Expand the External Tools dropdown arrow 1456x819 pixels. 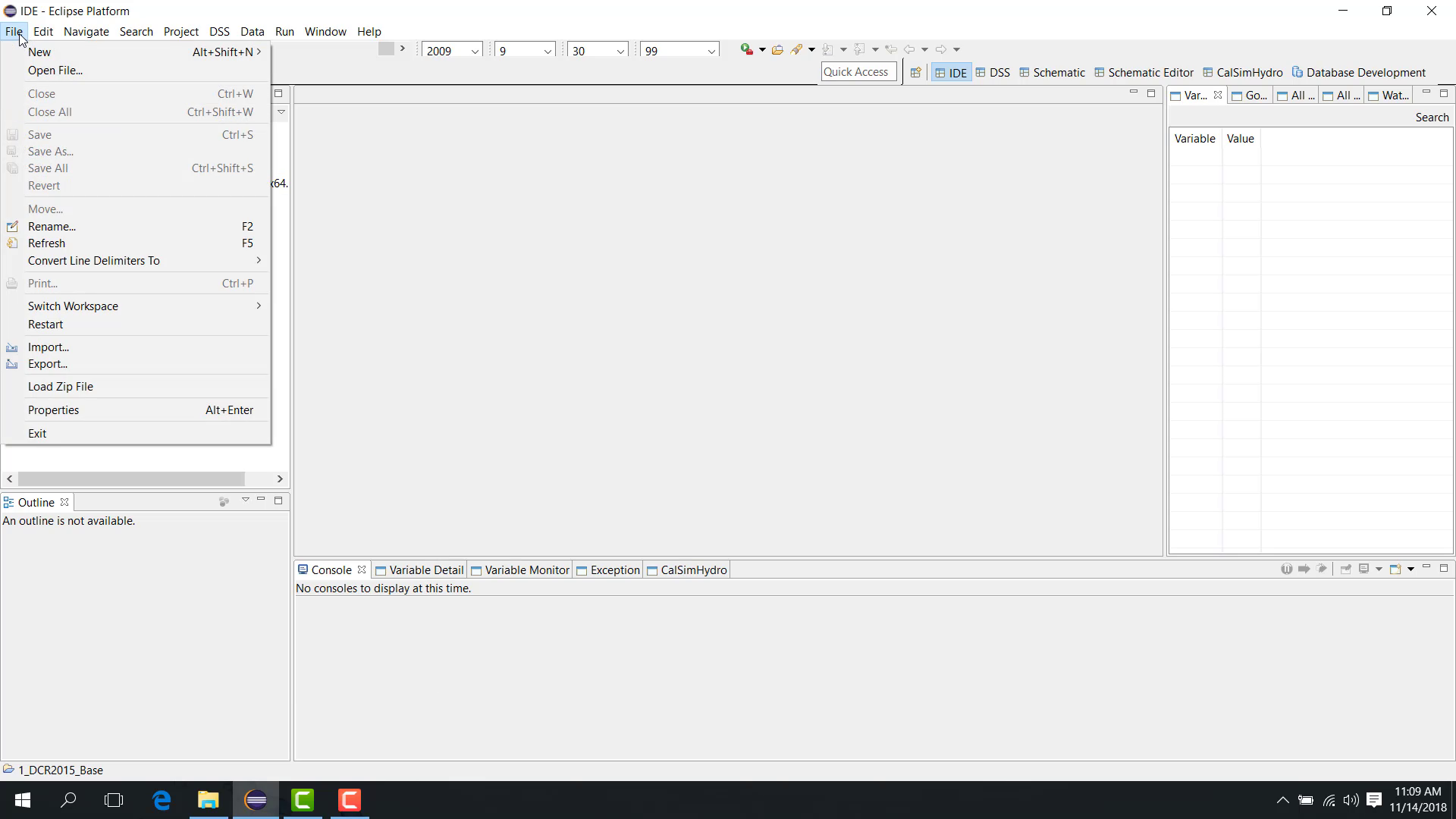coord(762,49)
